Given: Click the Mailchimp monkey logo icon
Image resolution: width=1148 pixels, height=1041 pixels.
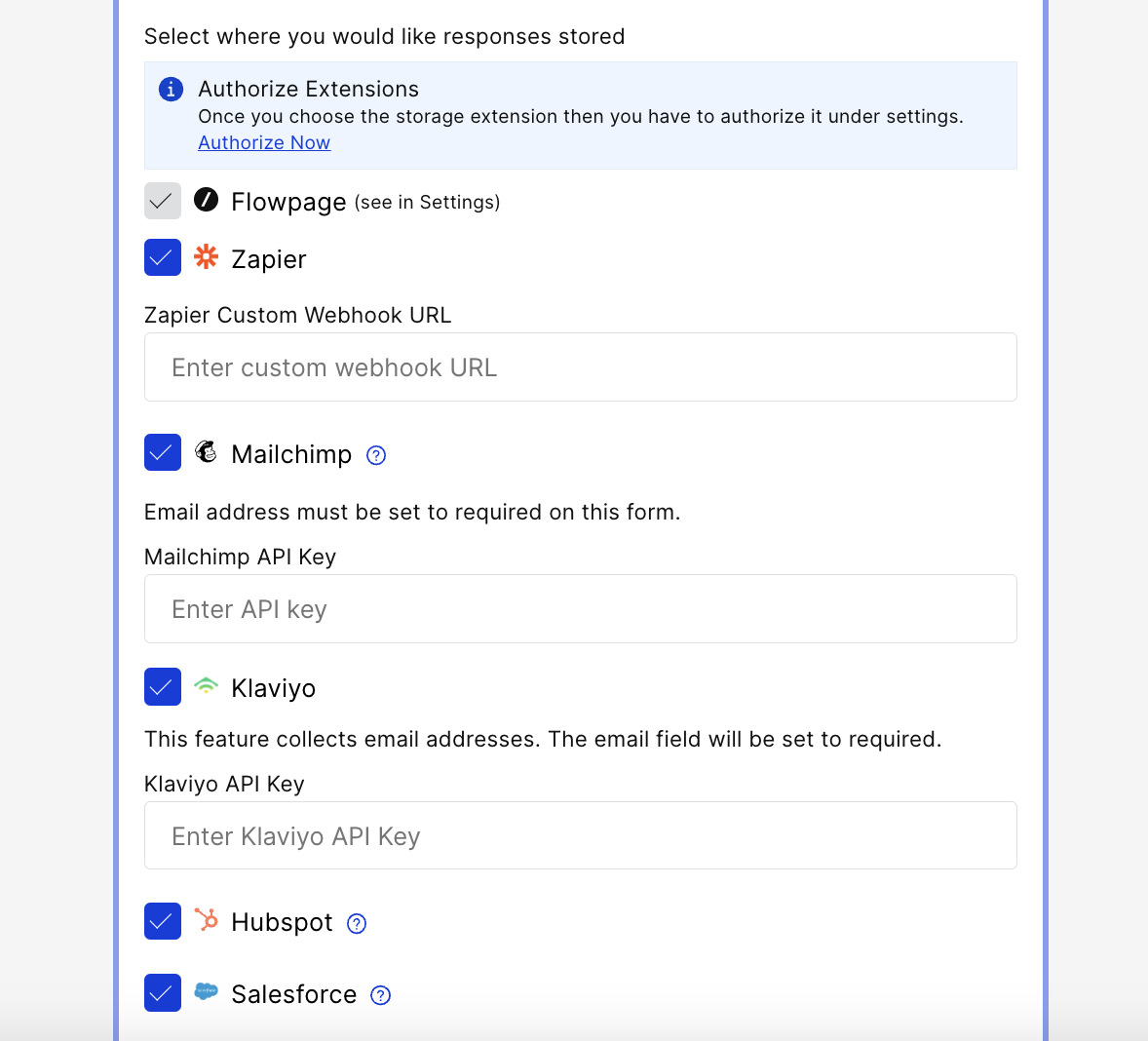Looking at the screenshot, I should 206,451.
